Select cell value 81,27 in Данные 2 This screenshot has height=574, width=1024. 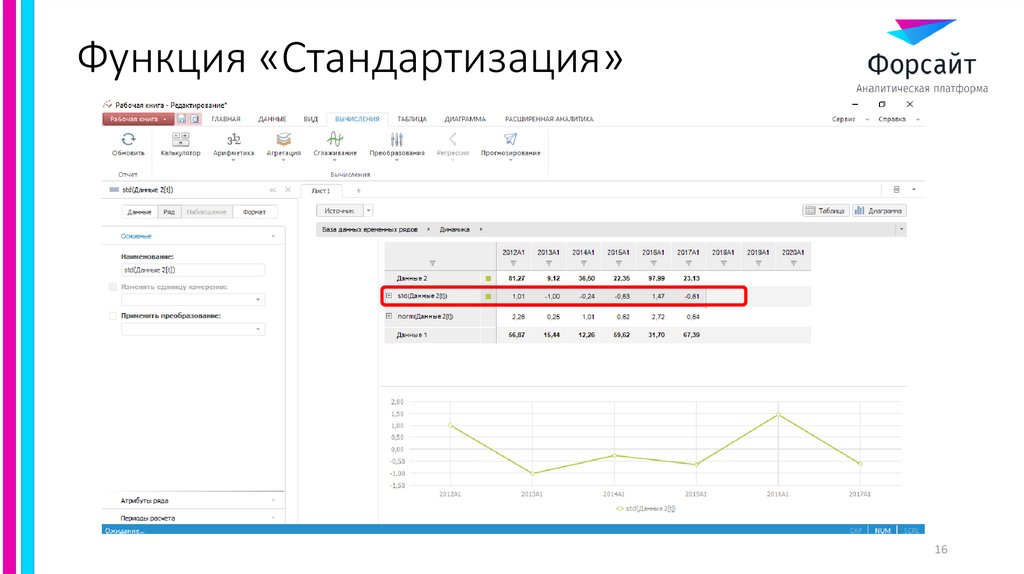tap(517, 278)
